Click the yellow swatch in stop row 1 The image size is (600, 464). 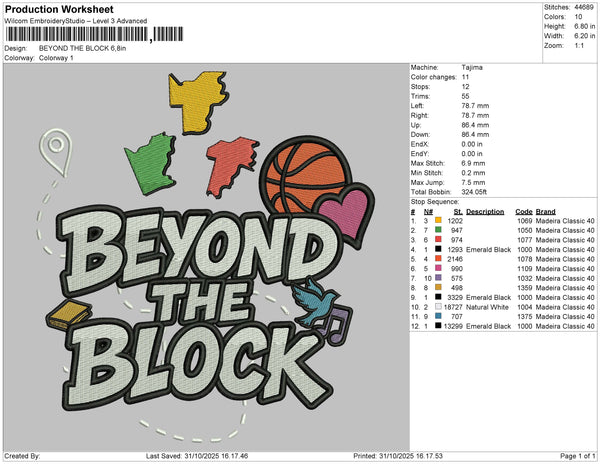pyautogui.click(x=438, y=220)
